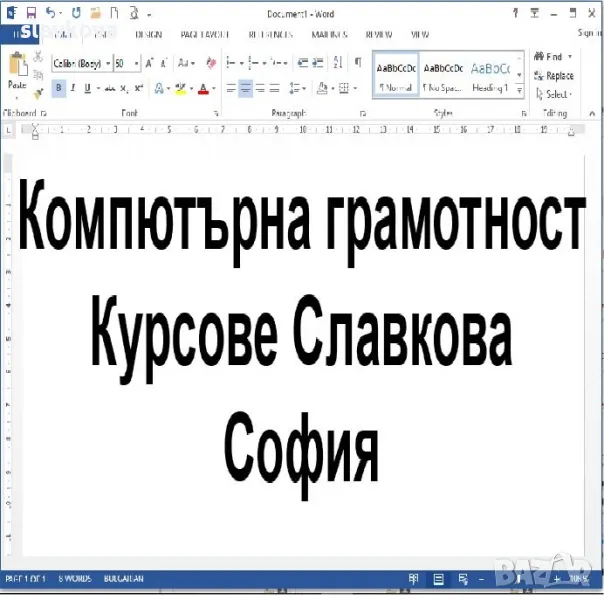Screen dimensions: 604x600
Task: Click the Replace button
Action: (554, 76)
